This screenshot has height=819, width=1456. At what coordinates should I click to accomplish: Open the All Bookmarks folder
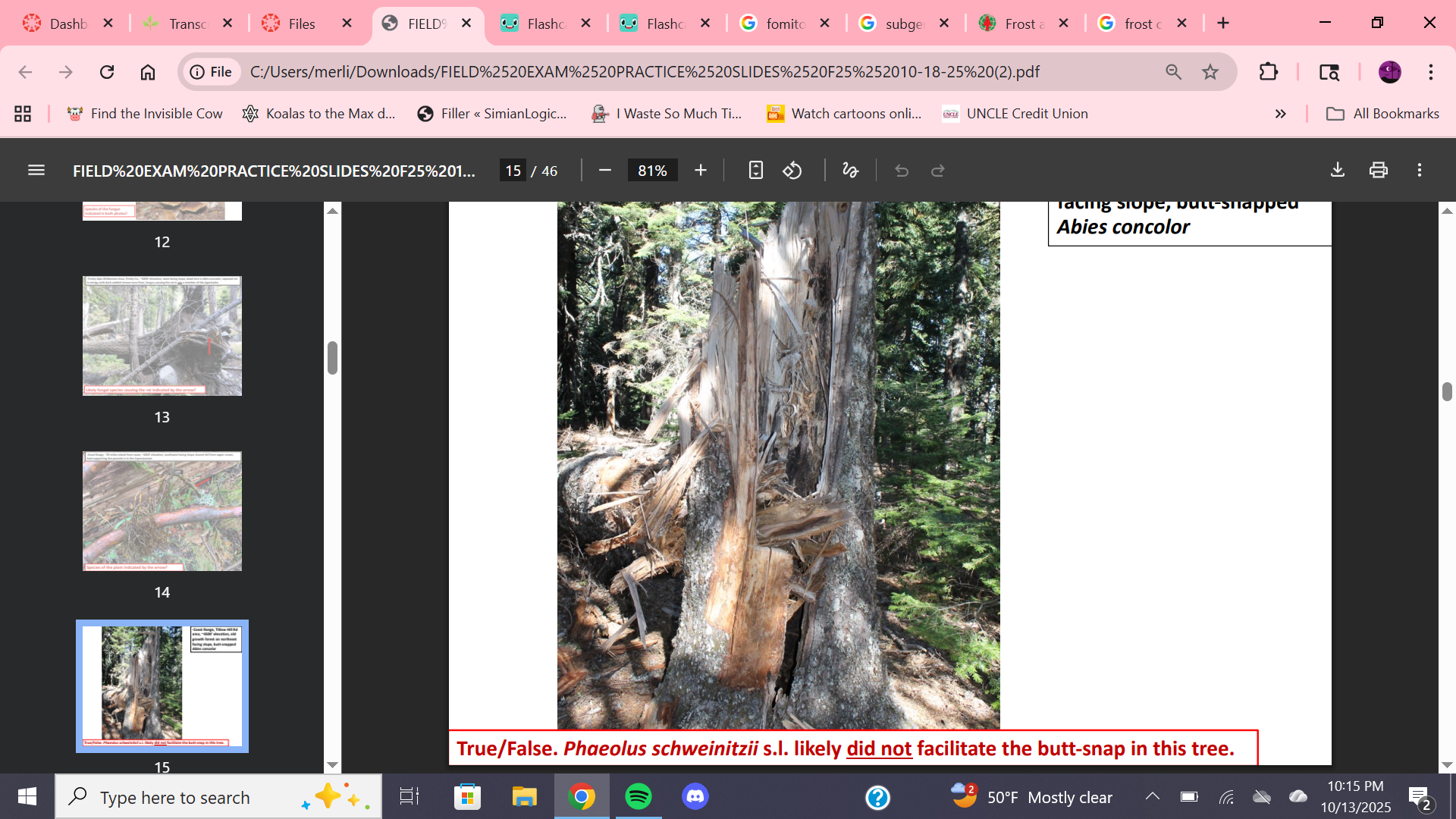[1382, 114]
